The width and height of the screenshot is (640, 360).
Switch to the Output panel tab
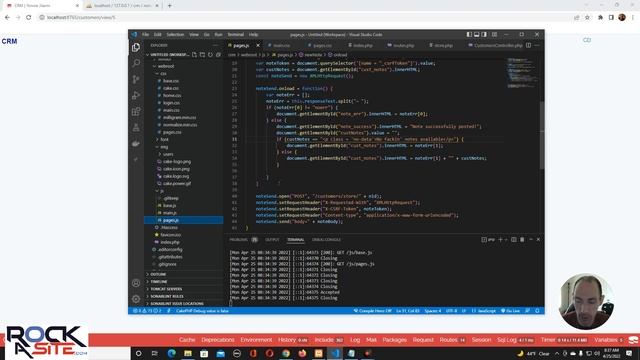point(272,240)
